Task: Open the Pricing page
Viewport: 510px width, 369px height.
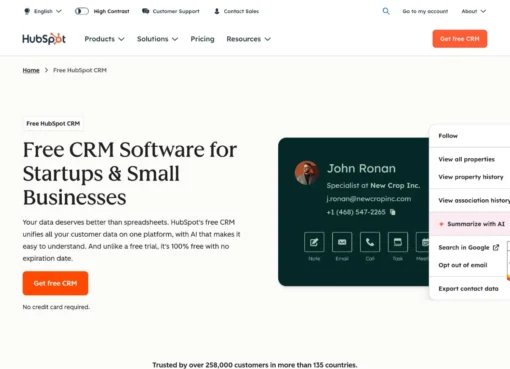Action: click(x=202, y=39)
